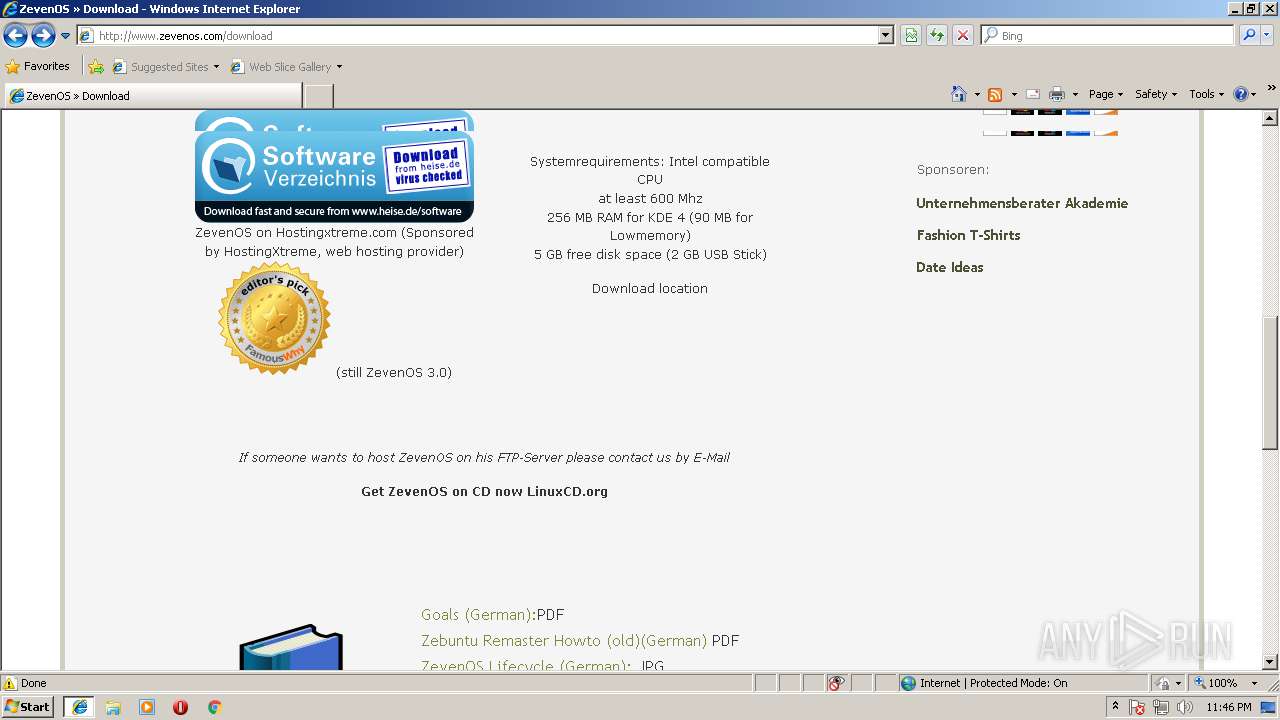Open Zebuntu Remaster Howto PDF link

[580, 641]
